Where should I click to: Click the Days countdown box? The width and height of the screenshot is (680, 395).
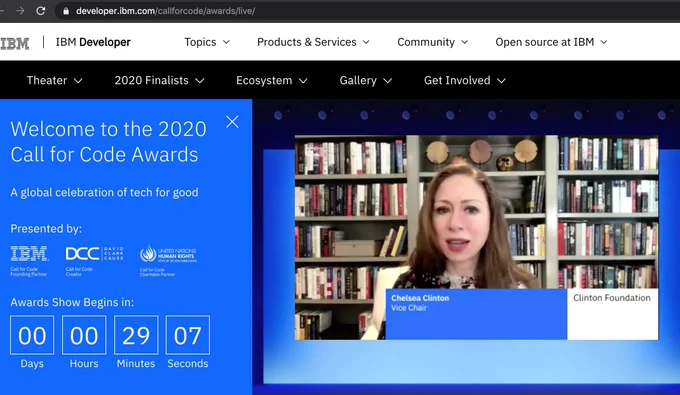(32, 335)
